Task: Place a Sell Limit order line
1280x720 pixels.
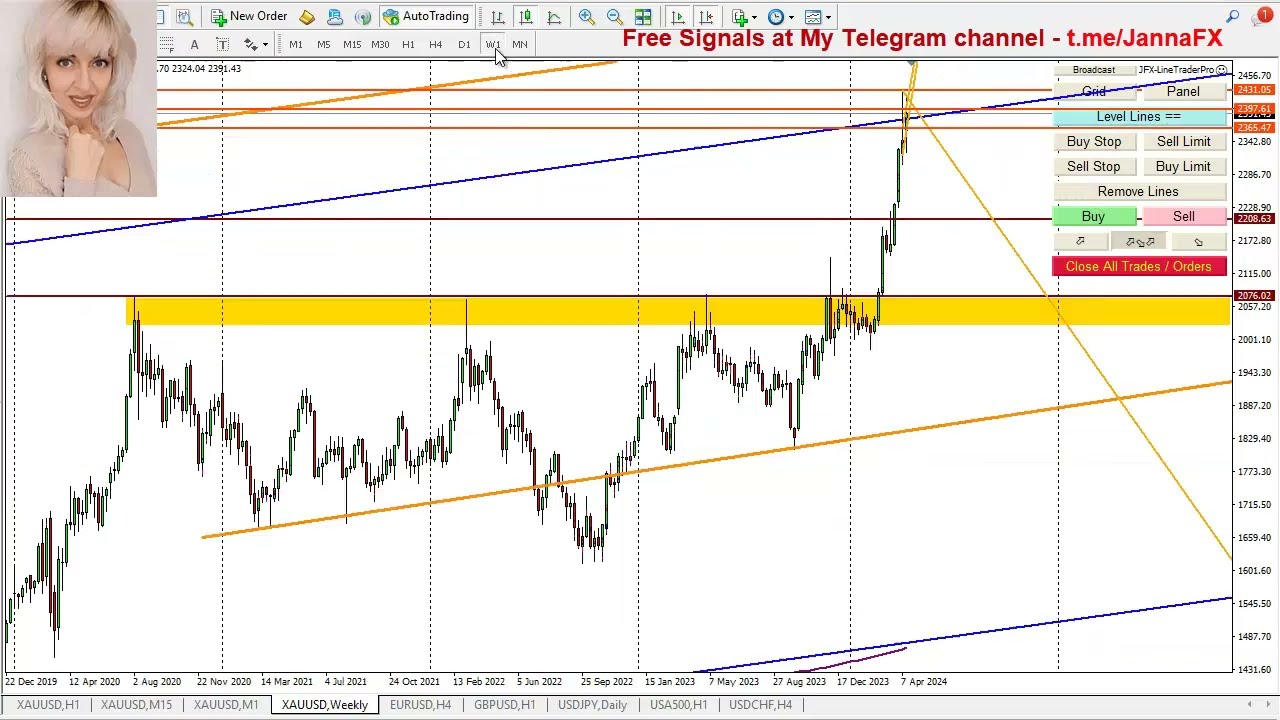Action: click(1183, 141)
